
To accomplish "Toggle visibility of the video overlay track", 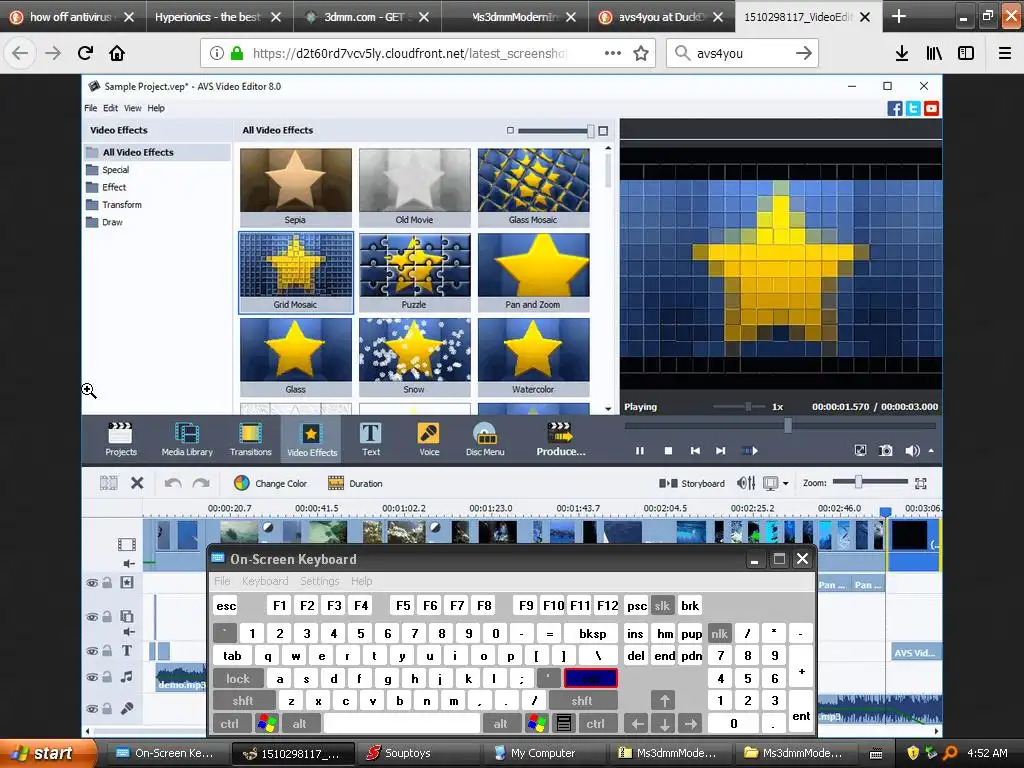I will tap(92, 616).
